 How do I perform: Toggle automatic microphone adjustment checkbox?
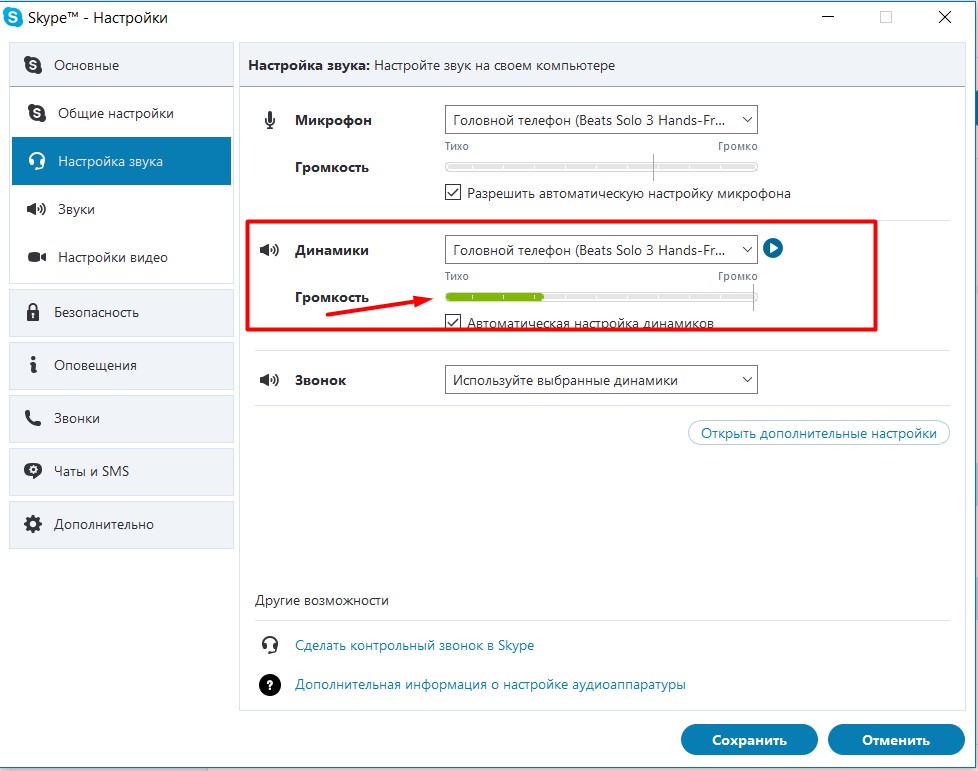point(453,192)
